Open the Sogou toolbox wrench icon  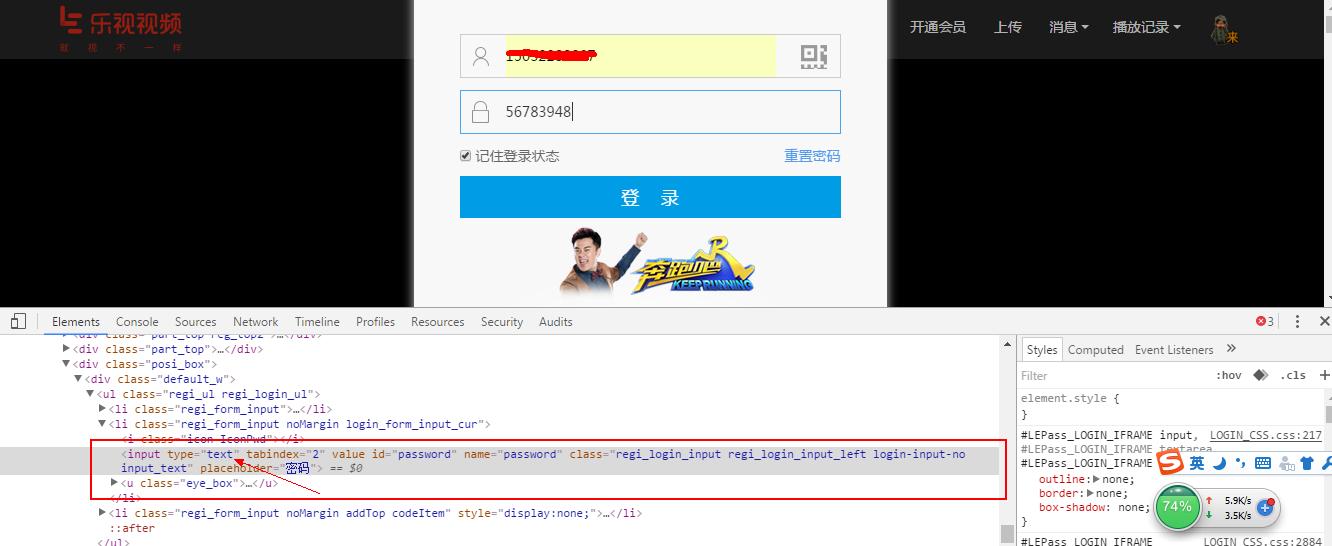click(1326, 463)
